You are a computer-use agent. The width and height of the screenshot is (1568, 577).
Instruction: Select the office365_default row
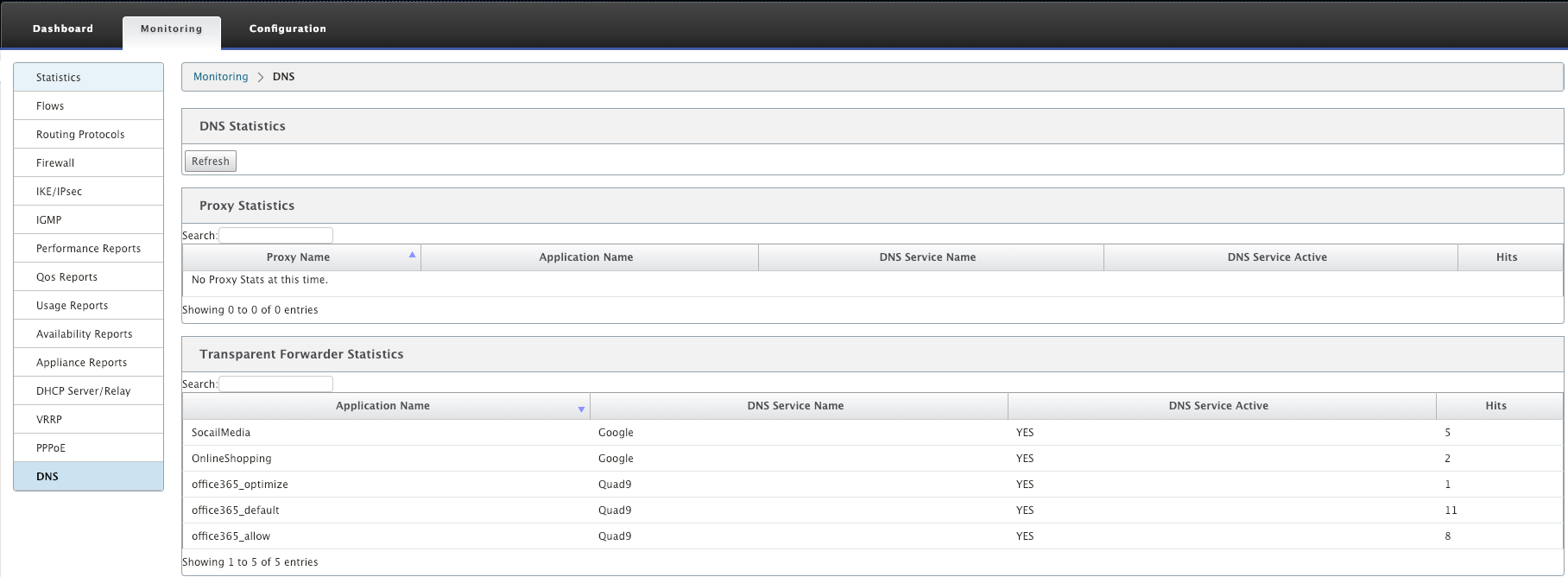[x=872, y=510]
